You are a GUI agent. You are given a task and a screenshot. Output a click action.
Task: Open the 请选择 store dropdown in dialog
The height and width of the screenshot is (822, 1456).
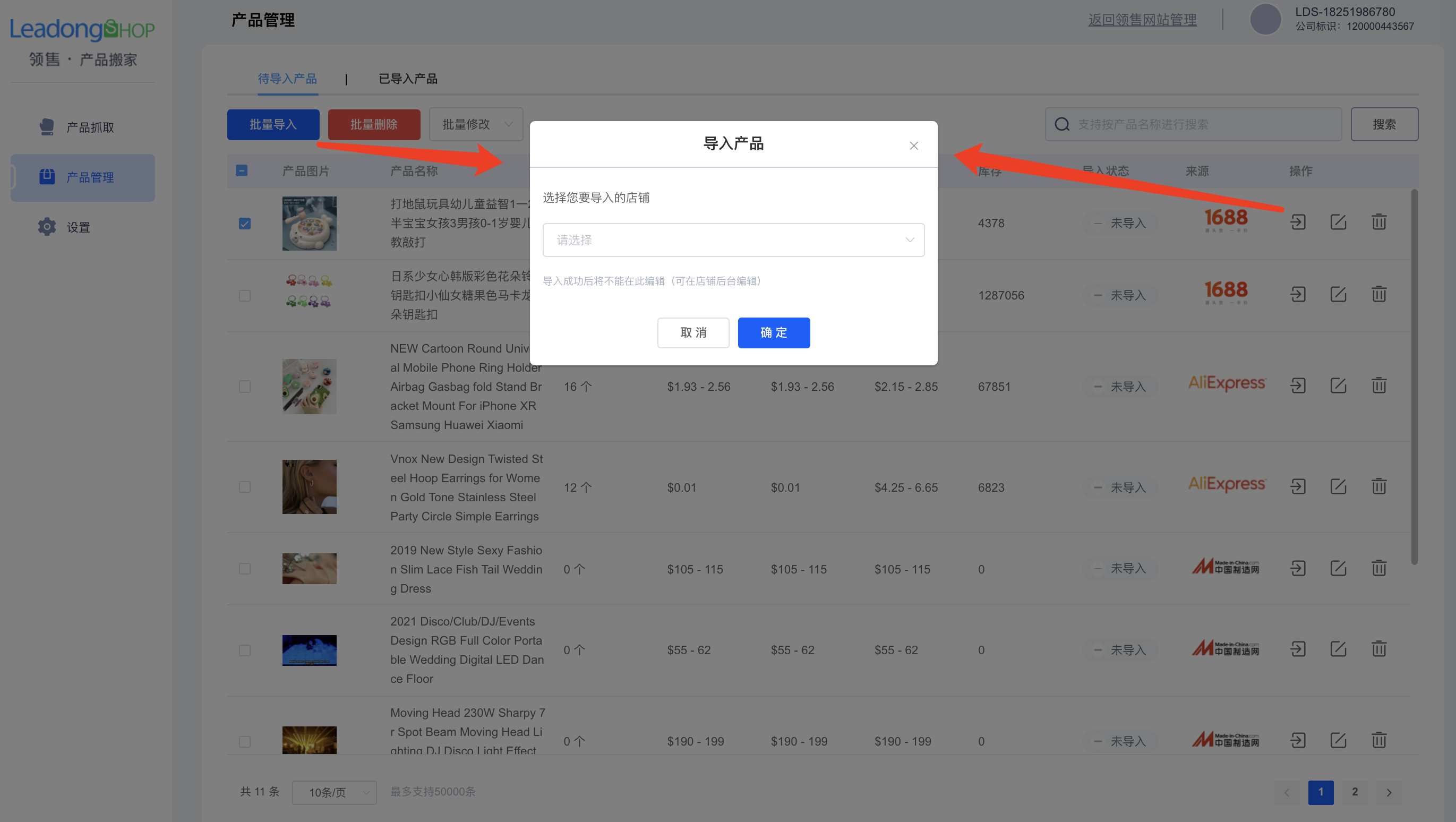click(733, 239)
